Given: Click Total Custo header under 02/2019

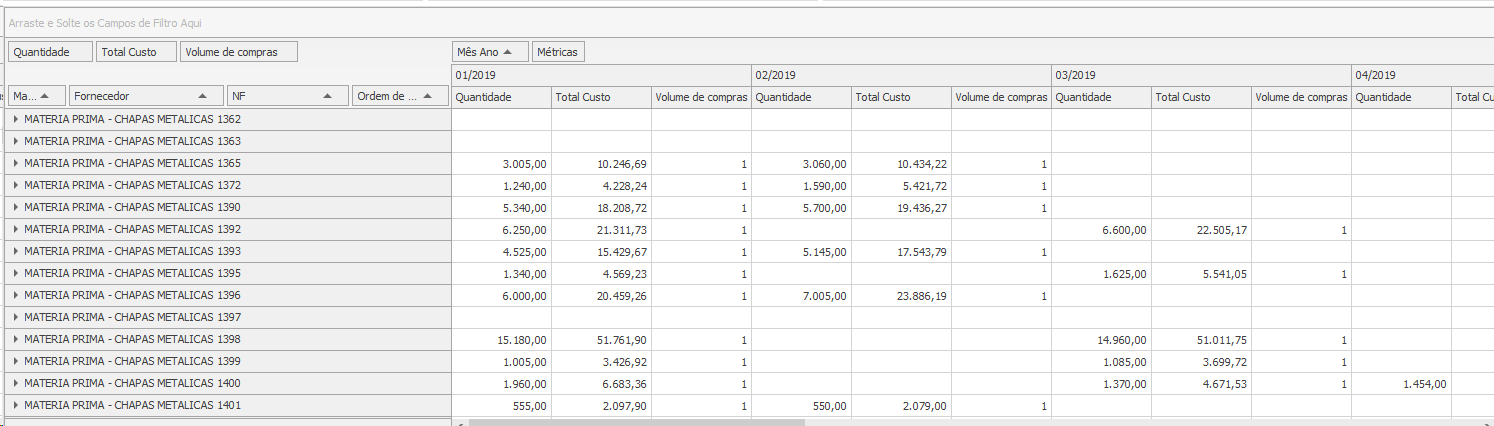Looking at the screenshot, I should (x=900, y=97).
